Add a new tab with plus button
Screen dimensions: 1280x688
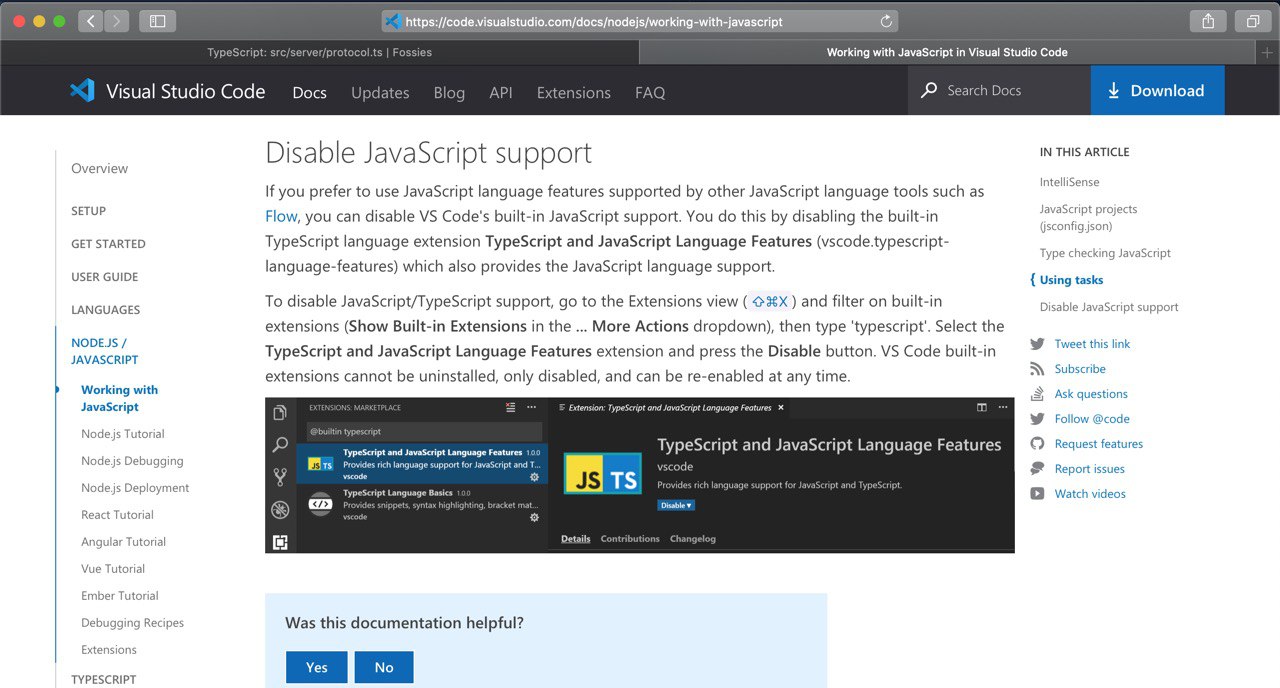point(1268,52)
